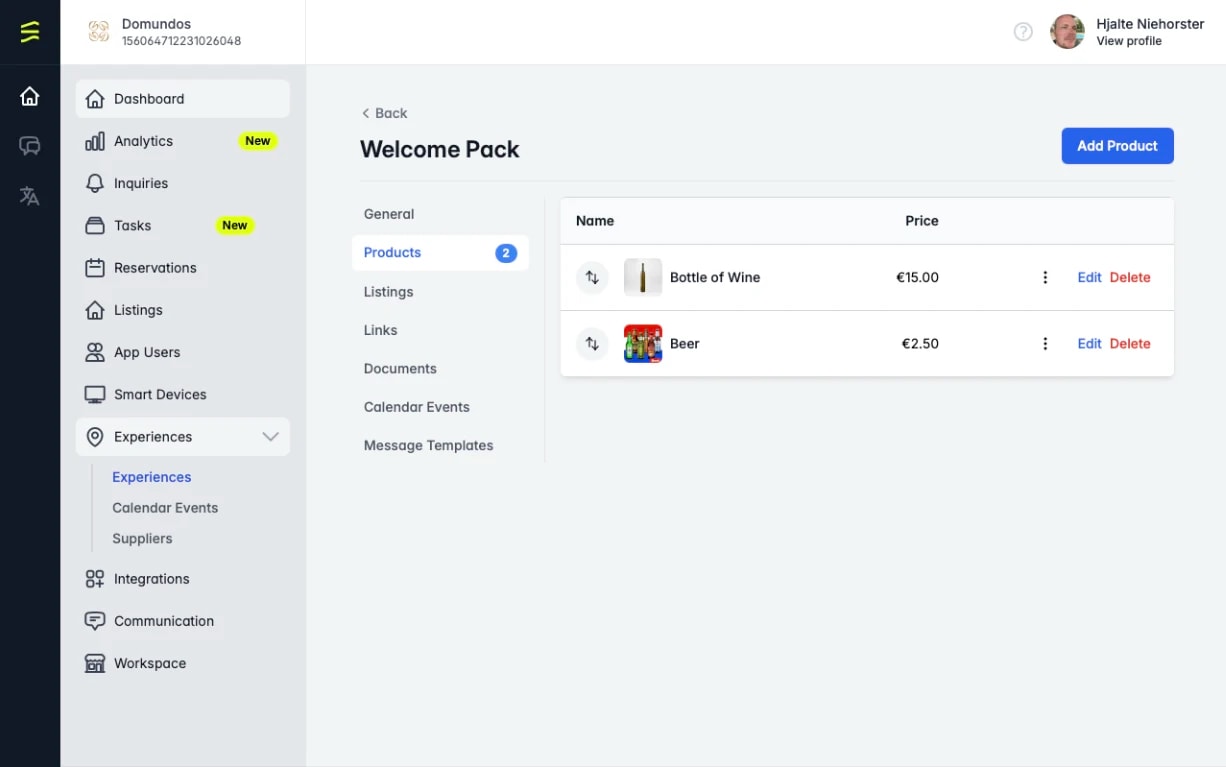This screenshot has width=1226, height=767.
Task: Click the Tasks tray icon
Action: pos(95,226)
